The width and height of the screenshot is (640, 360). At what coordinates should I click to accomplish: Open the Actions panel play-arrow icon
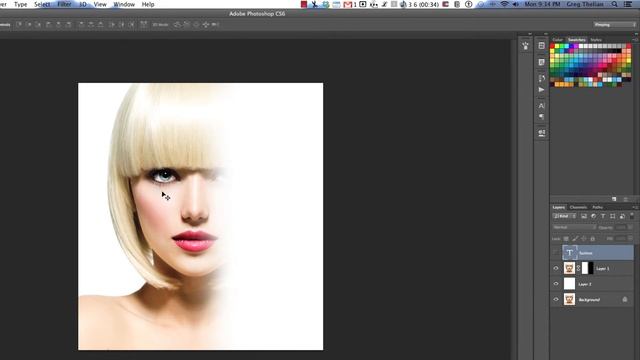(x=541, y=89)
